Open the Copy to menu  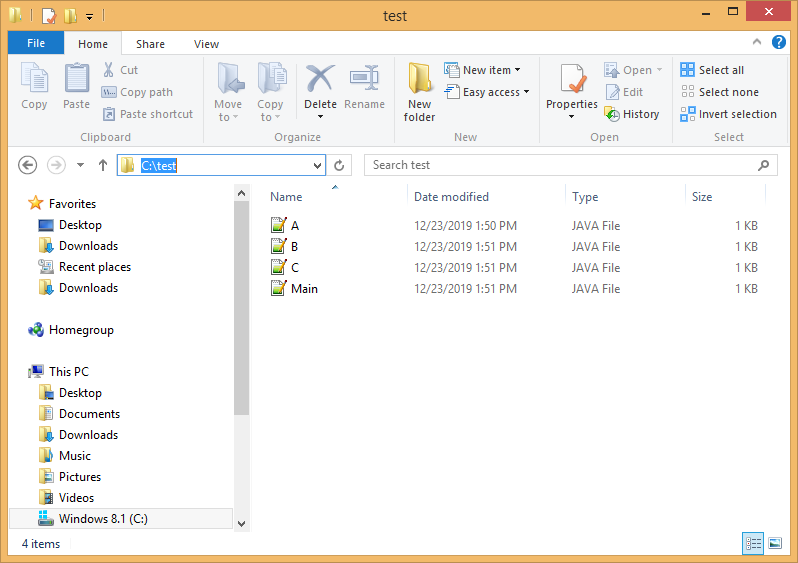pyautogui.click(x=270, y=92)
